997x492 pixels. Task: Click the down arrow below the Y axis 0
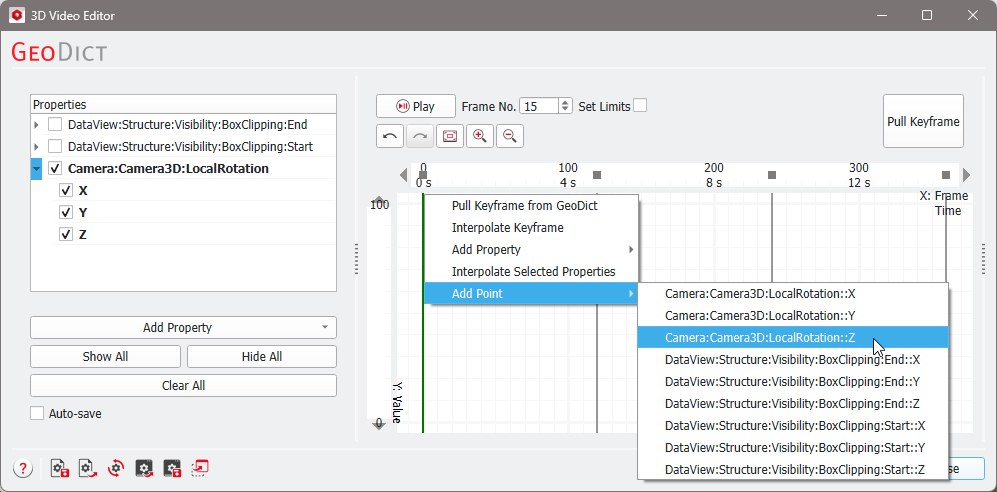point(379,427)
